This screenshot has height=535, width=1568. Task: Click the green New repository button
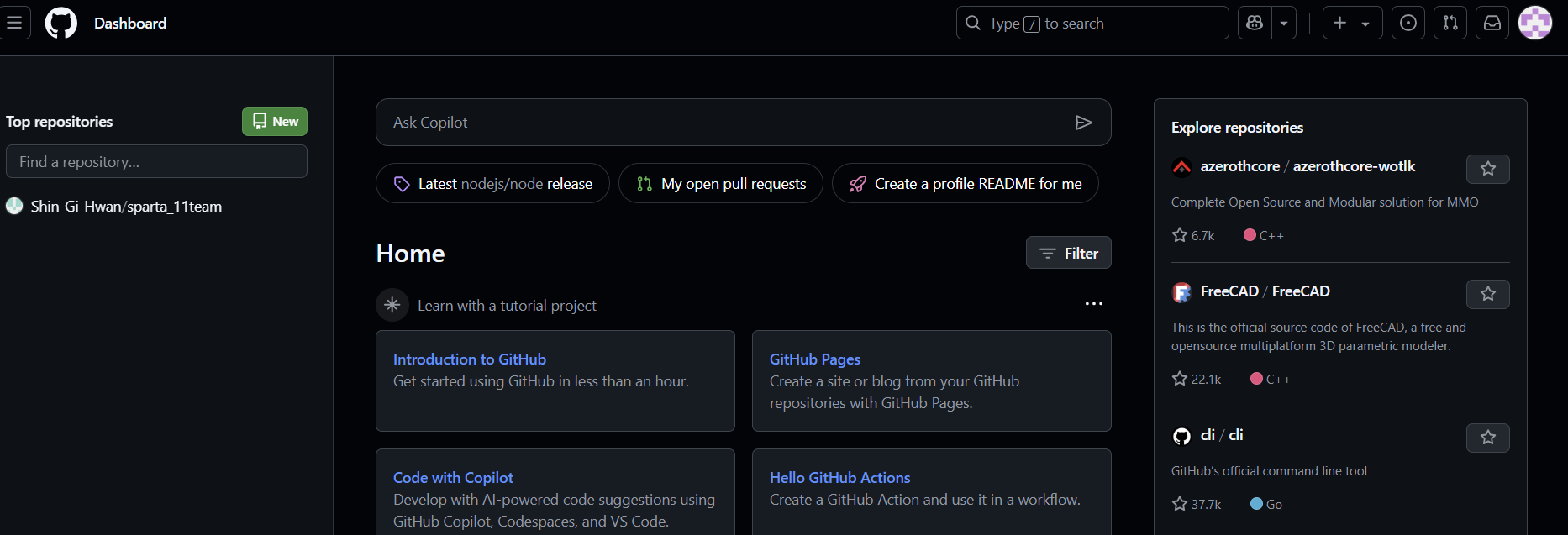[275, 121]
